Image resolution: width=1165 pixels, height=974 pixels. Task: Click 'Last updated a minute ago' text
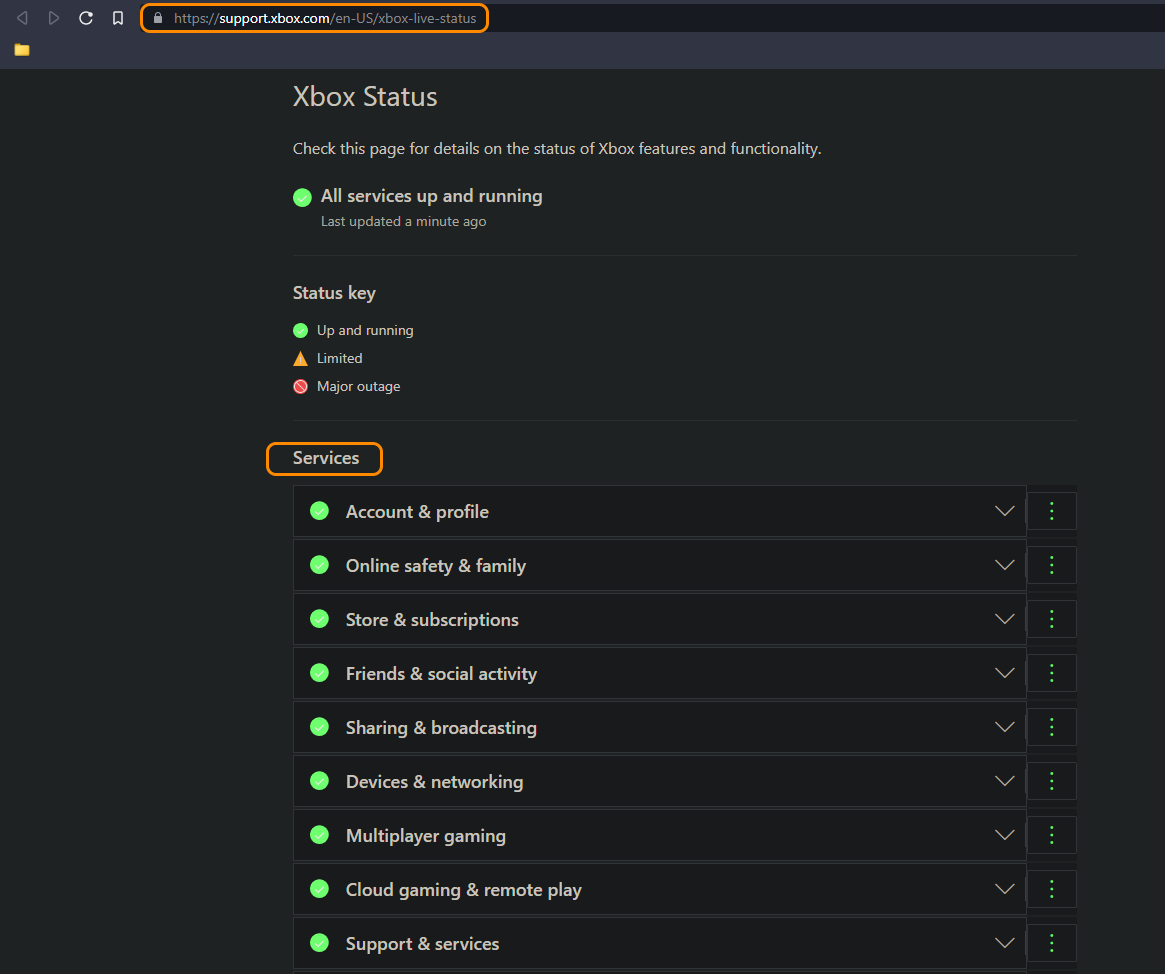[403, 221]
